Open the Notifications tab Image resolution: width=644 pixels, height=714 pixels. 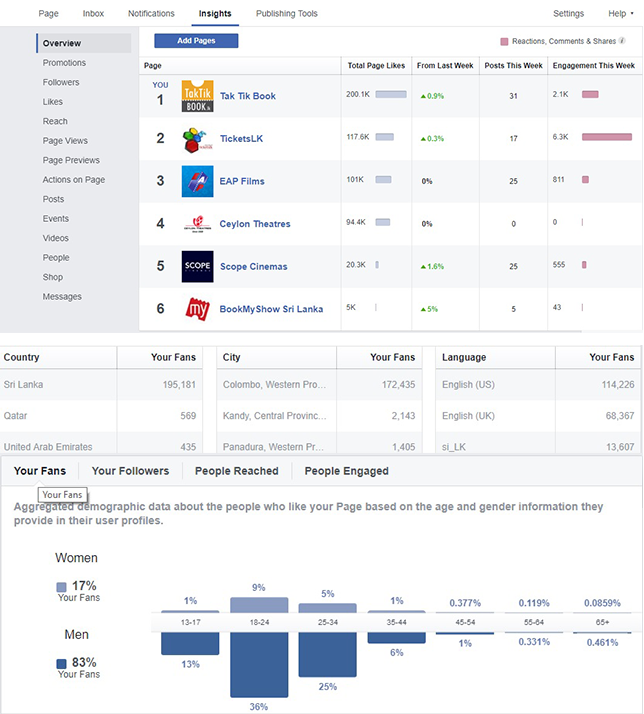pos(151,14)
